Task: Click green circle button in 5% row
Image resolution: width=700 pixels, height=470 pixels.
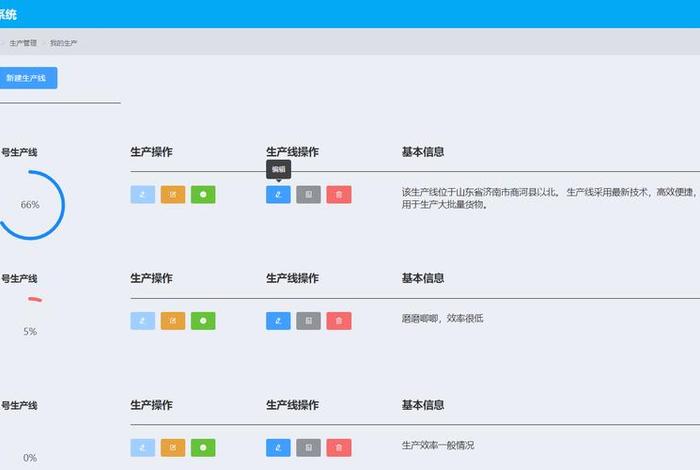Action: 203,321
